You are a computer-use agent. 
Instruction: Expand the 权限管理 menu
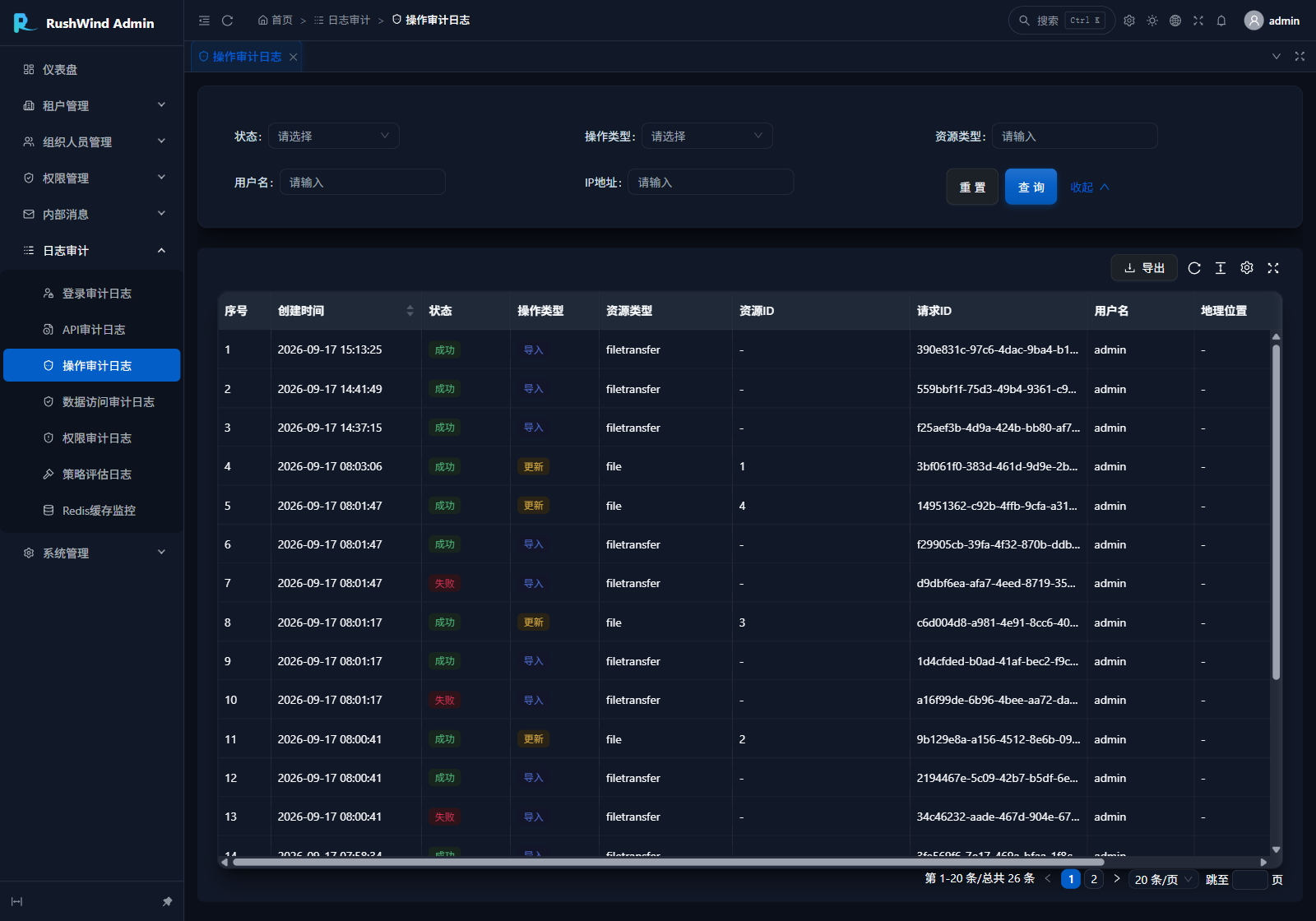pyautogui.click(x=92, y=178)
